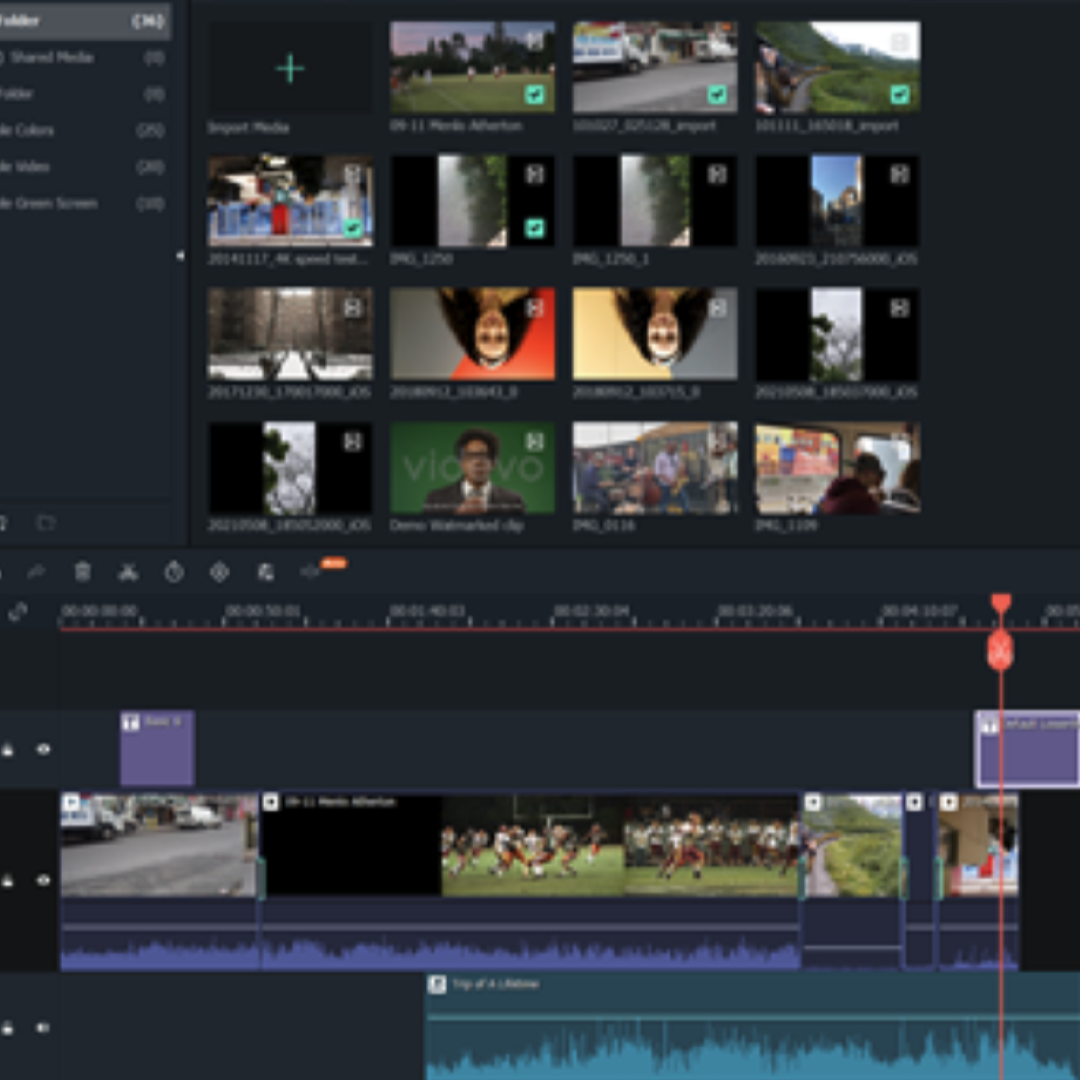The image size is (1080, 1080).
Task: Click the red playhead handle on ruler
Action: [1001, 603]
